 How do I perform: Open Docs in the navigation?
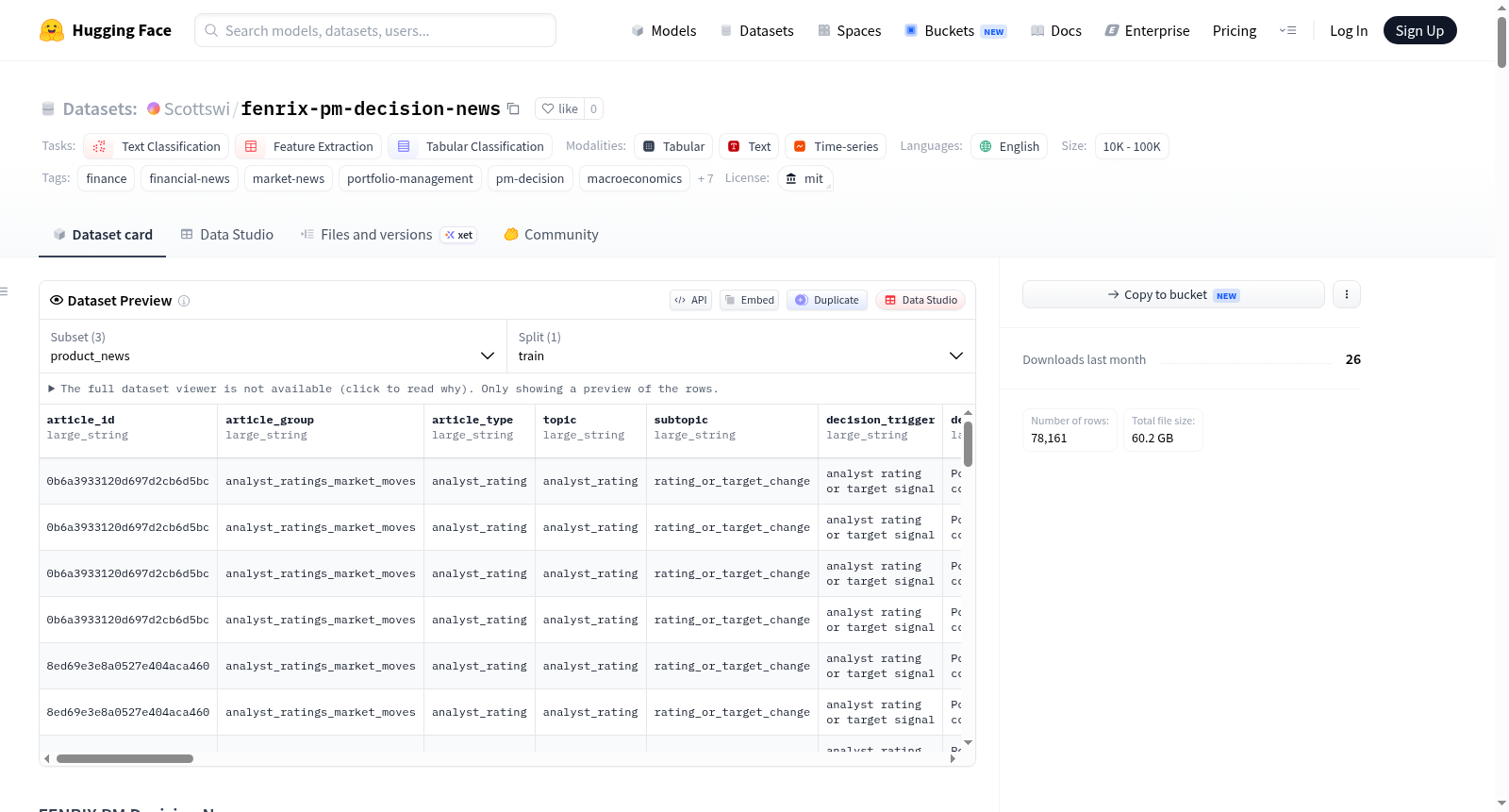[1056, 30]
